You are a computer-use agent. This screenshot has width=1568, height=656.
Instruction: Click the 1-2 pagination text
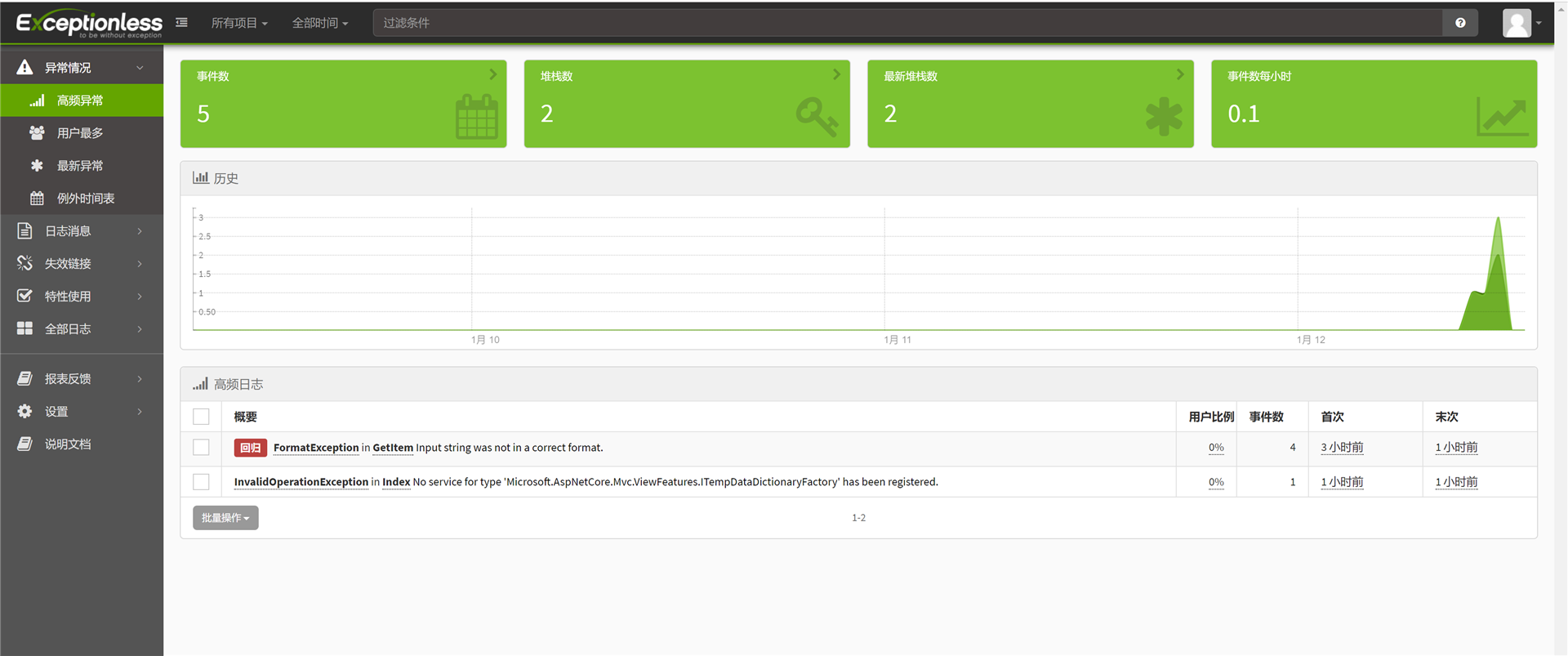coord(858,518)
